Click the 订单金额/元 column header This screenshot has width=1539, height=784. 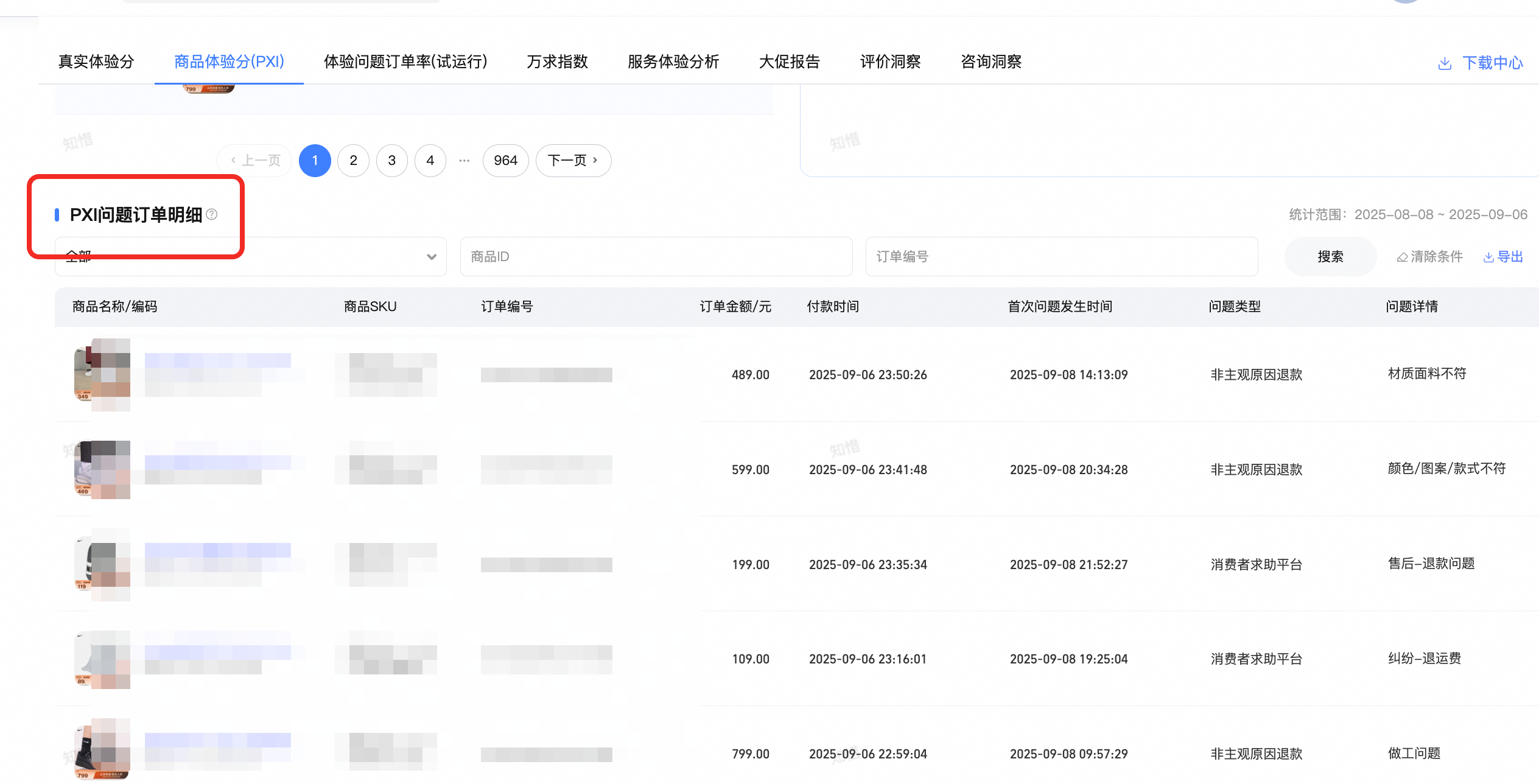pyautogui.click(x=735, y=306)
